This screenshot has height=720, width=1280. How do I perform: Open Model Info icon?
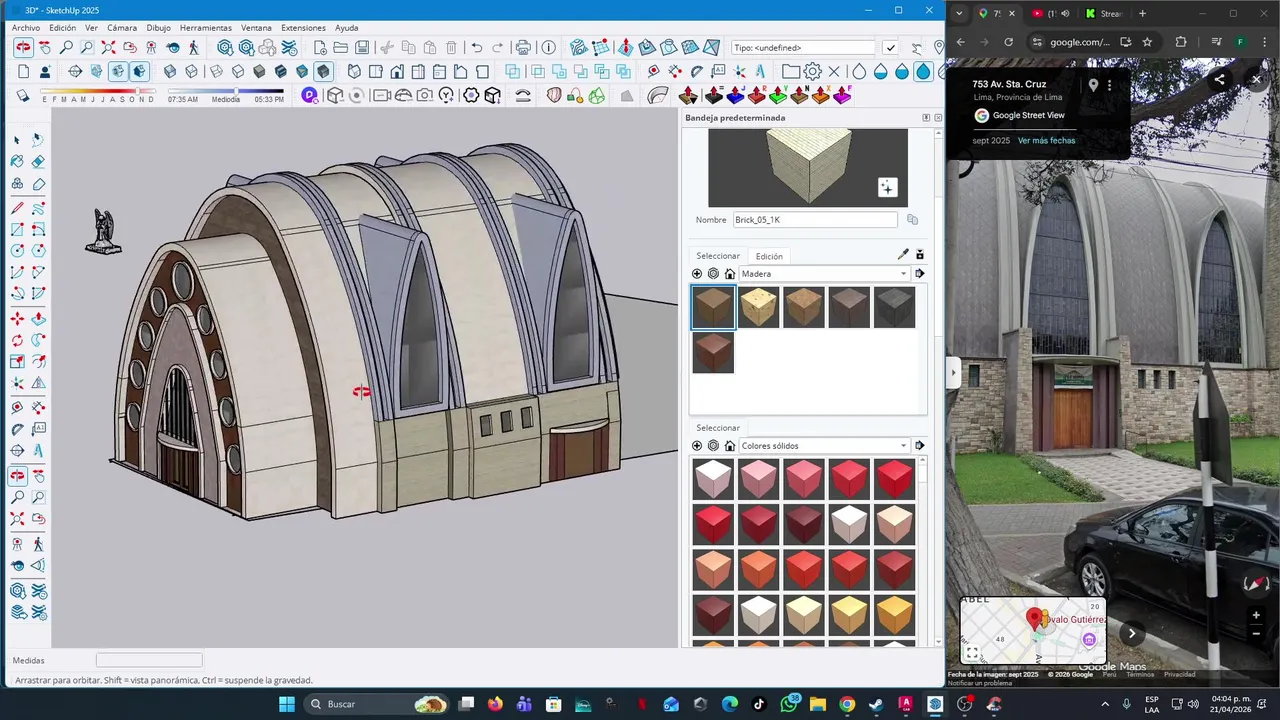(x=548, y=47)
